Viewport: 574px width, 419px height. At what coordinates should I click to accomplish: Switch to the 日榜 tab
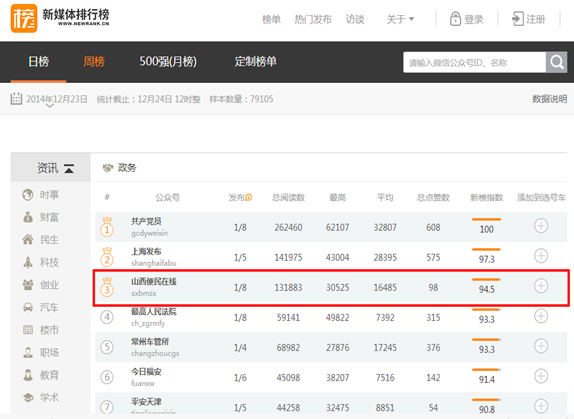pyautogui.click(x=38, y=61)
